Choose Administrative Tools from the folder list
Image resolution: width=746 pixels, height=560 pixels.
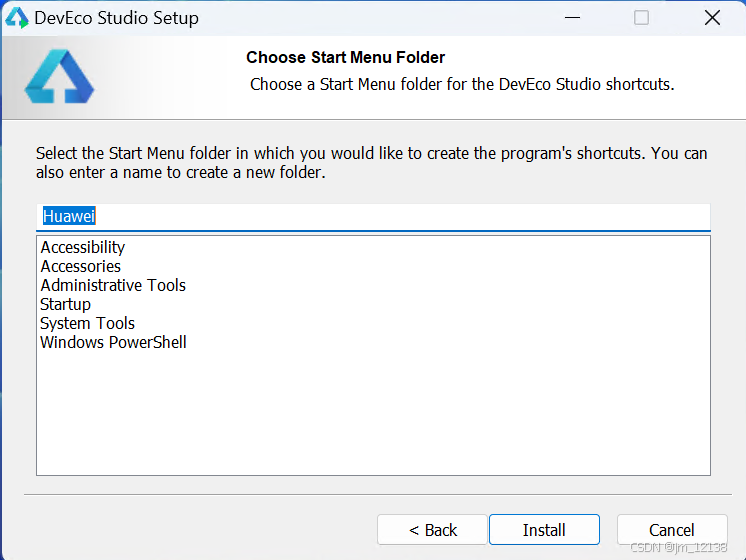pos(113,285)
